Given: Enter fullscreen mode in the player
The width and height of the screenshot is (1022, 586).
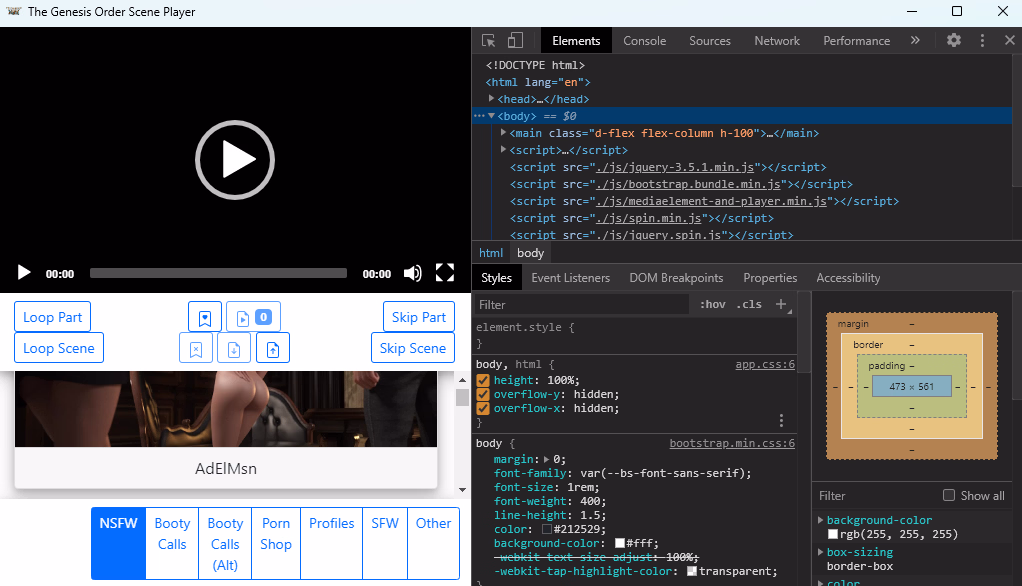Looking at the screenshot, I should [445, 273].
